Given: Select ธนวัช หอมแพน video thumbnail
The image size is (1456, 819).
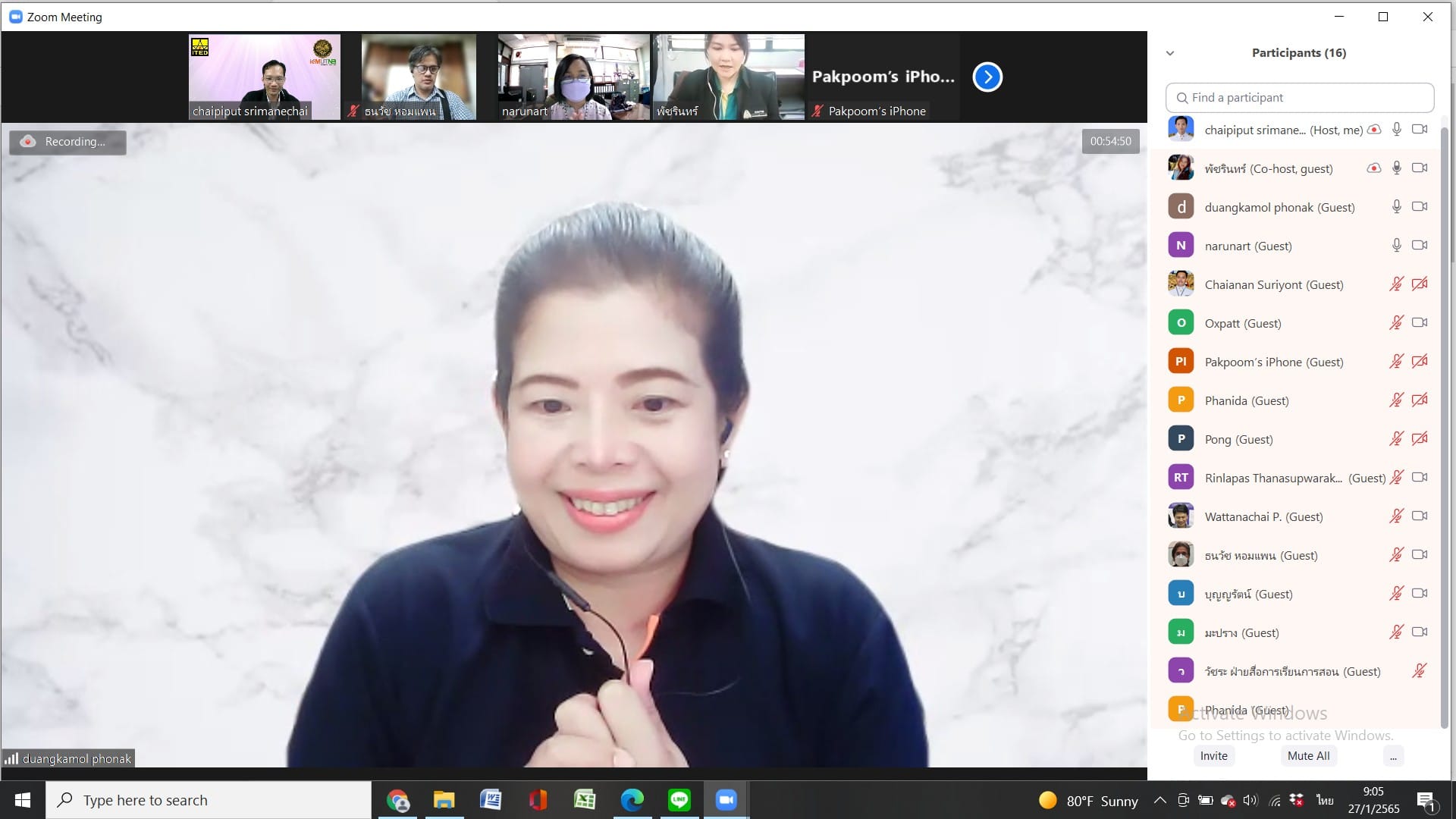Looking at the screenshot, I should (x=419, y=77).
